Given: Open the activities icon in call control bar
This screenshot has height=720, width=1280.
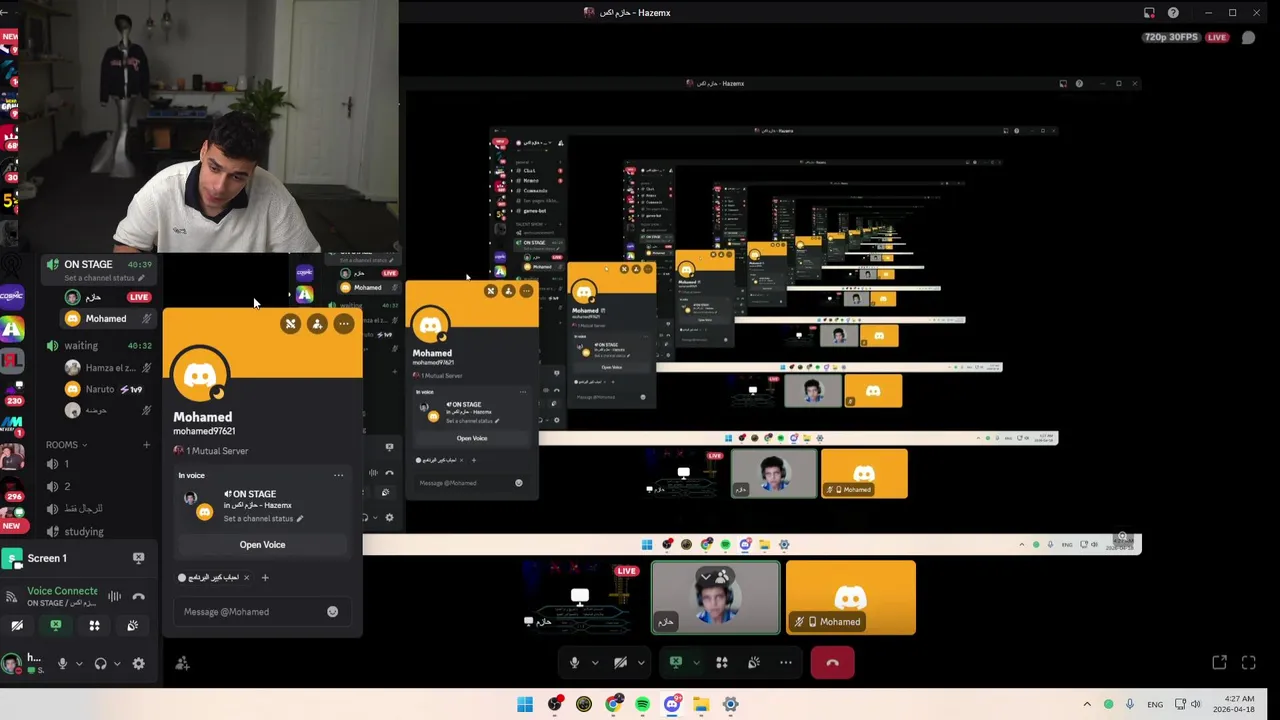Looking at the screenshot, I should click(722, 662).
